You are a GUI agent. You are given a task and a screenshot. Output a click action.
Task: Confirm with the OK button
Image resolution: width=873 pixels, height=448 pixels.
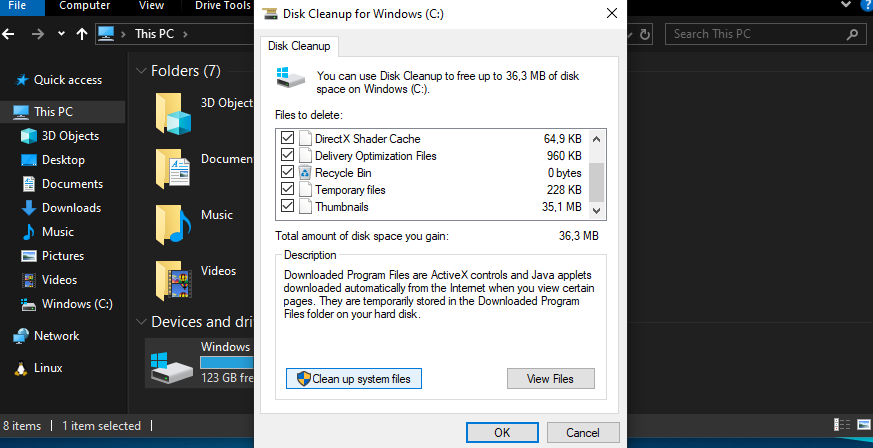click(502, 432)
